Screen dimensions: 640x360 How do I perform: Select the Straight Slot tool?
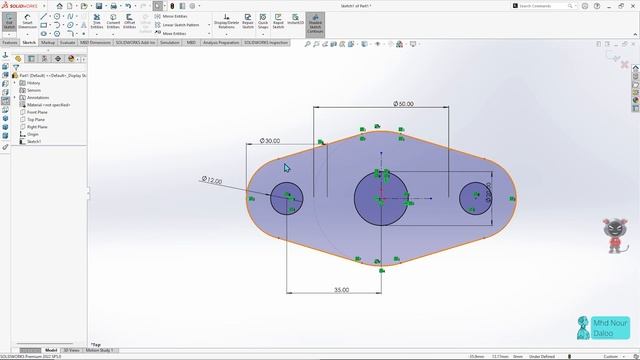pos(44,34)
